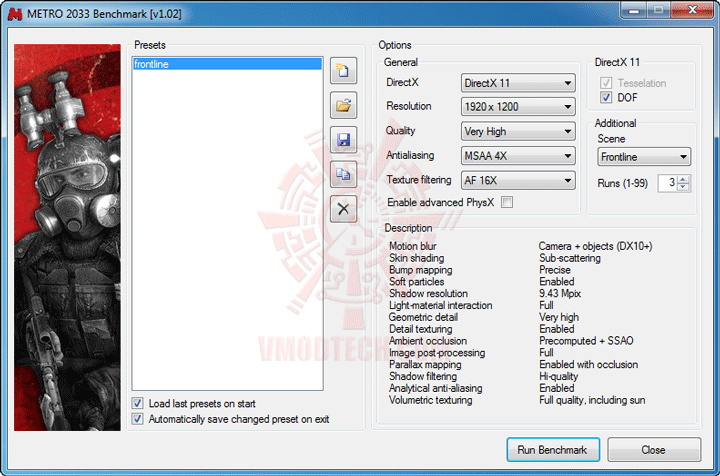
Task: Click the 'Enabled with occlusion' value
Action: 589,364
